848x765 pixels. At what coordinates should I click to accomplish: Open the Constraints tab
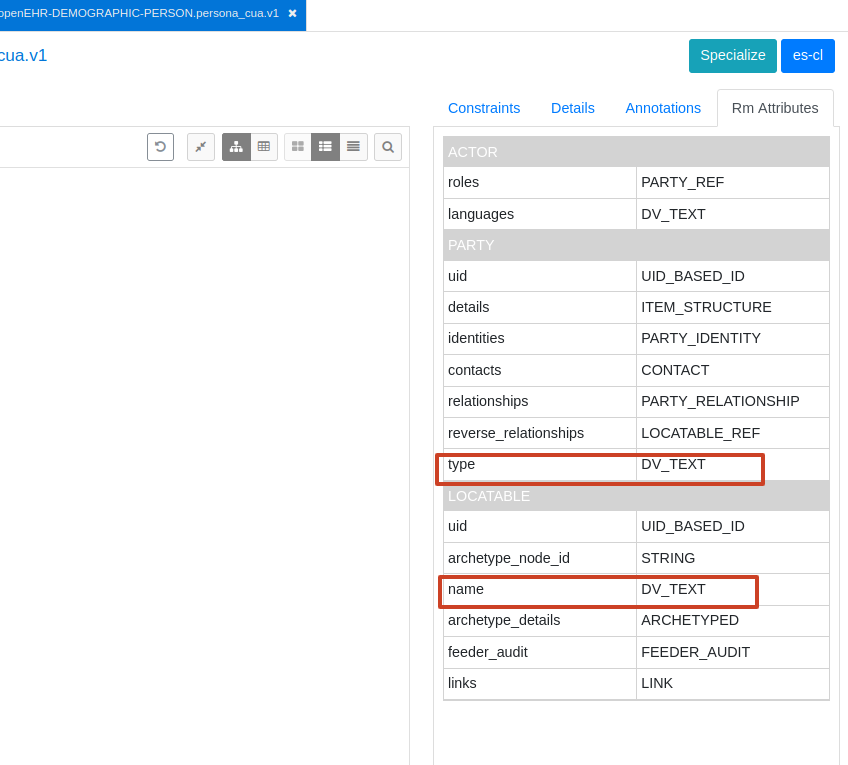coord(484,108)
